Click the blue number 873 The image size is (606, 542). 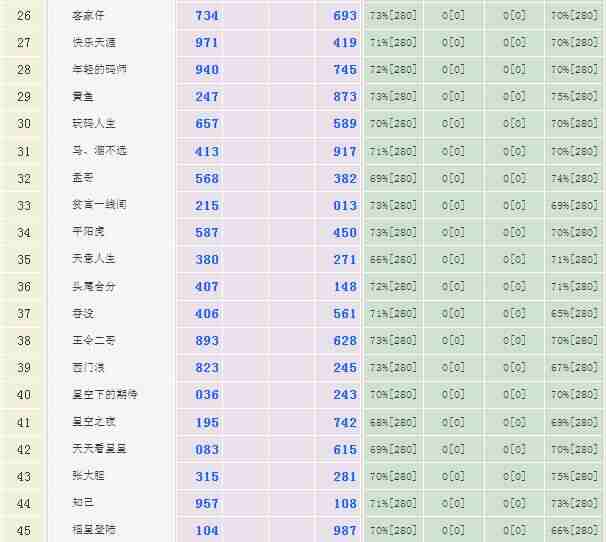click(345, 97)
